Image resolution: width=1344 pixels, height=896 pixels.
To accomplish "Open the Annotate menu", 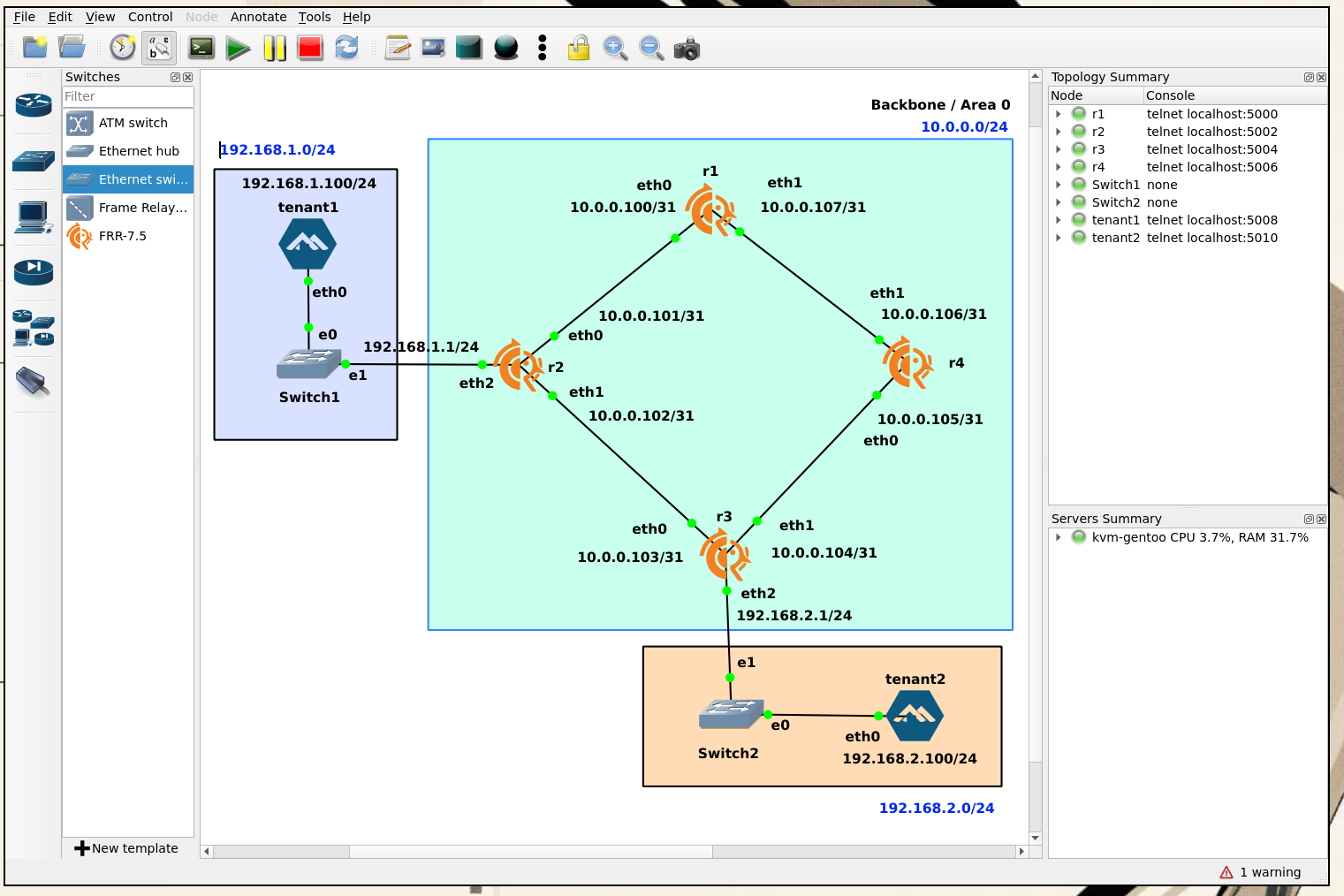I will click(258, 17).
